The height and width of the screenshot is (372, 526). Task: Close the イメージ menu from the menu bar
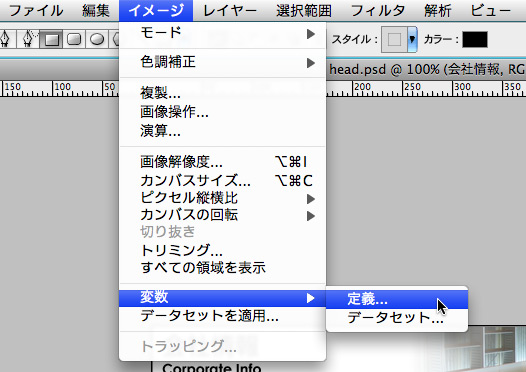pyautogui.click(x=156, y=11)
